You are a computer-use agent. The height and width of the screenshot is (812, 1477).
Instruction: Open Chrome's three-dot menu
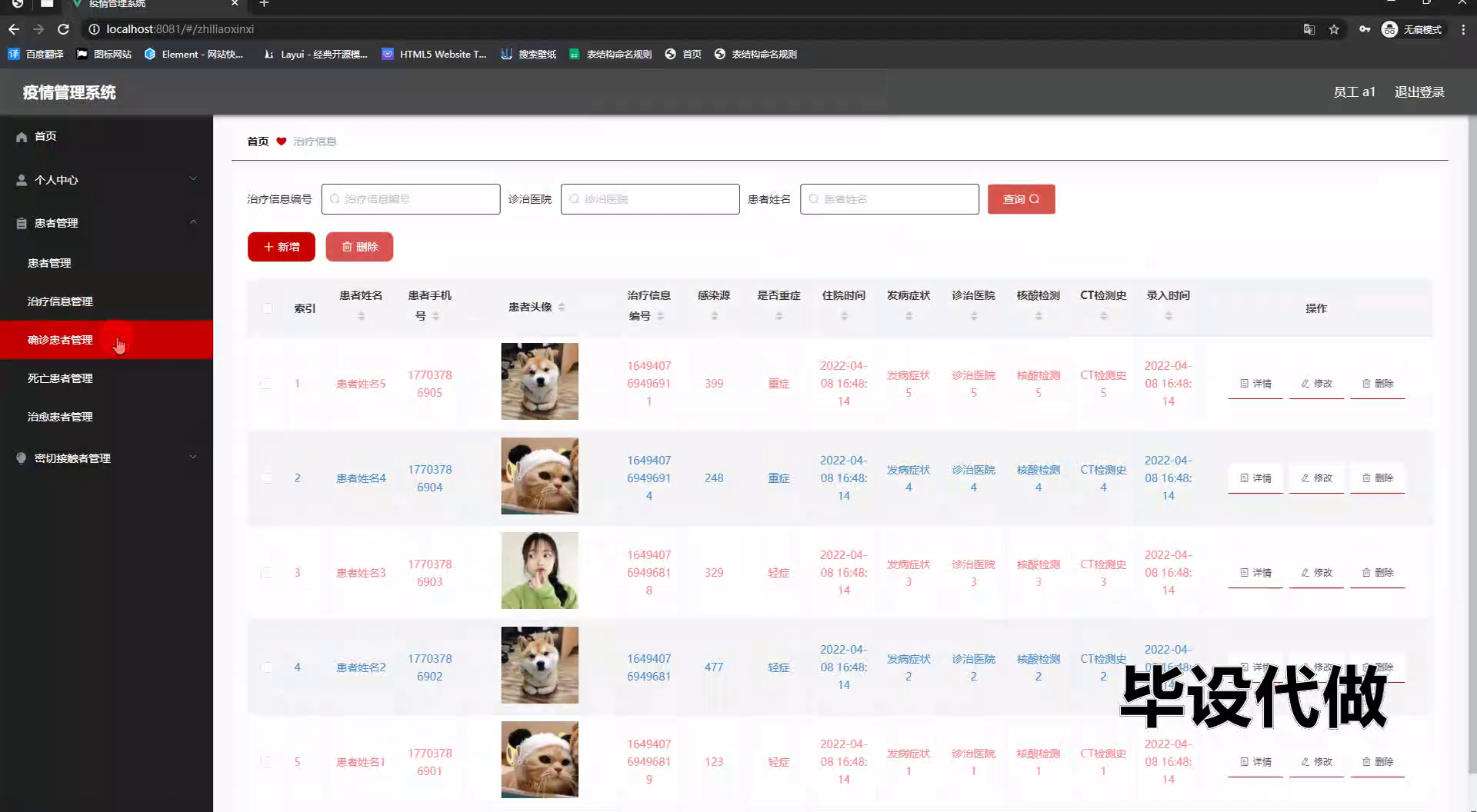1463,29
